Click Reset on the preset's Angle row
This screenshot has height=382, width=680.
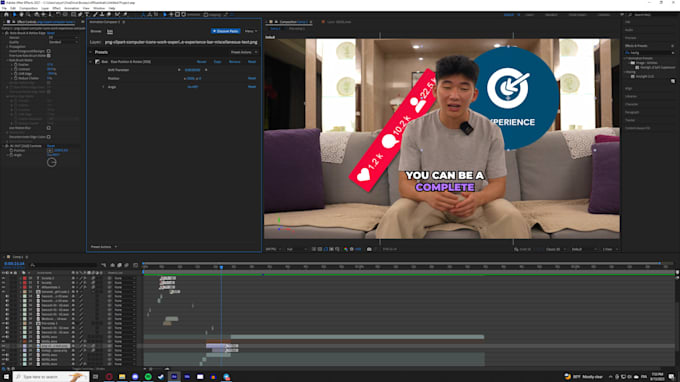[252, 87]
